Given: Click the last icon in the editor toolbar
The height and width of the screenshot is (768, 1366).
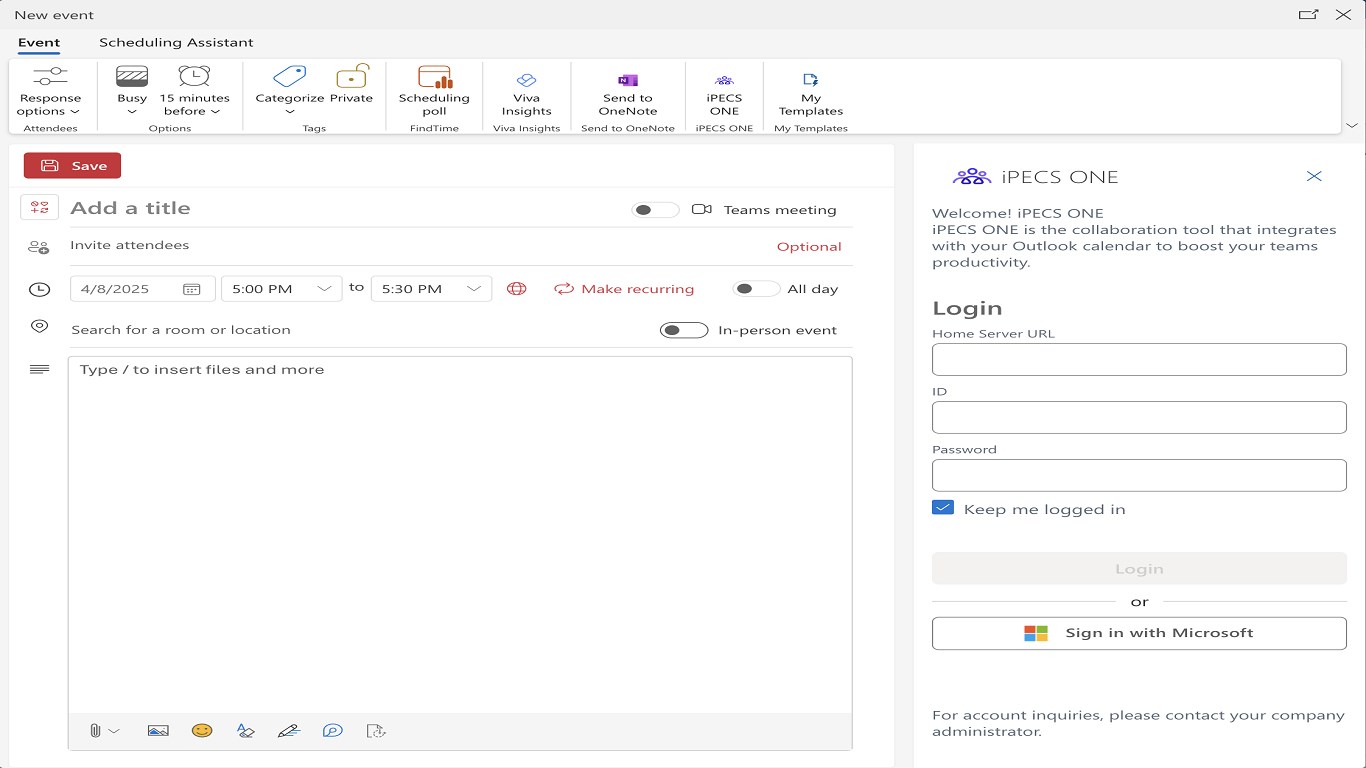Looking at the screenshot, I should tap(376, 731).
